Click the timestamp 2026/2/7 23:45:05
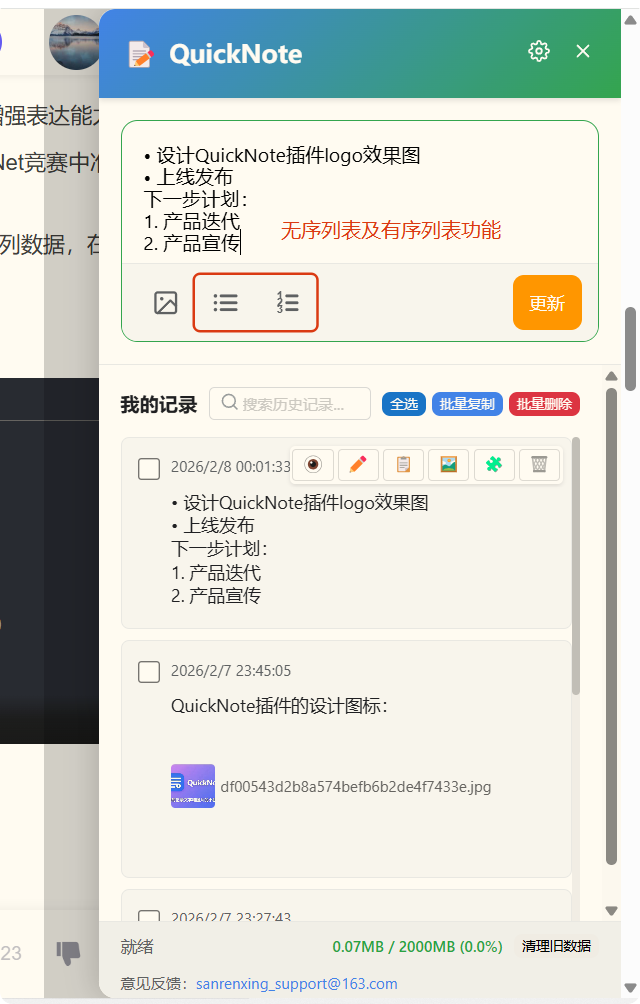The image size is (640, 1004). click(230, 670)
